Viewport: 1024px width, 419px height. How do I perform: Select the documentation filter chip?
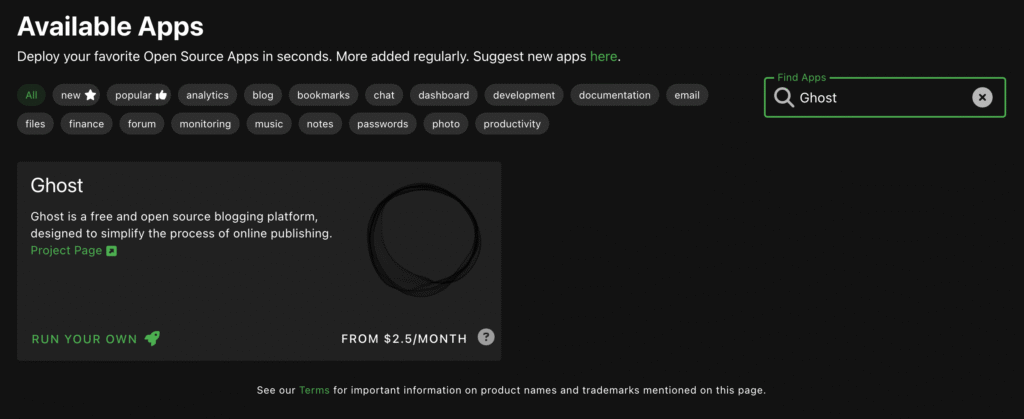pos(615,95)
